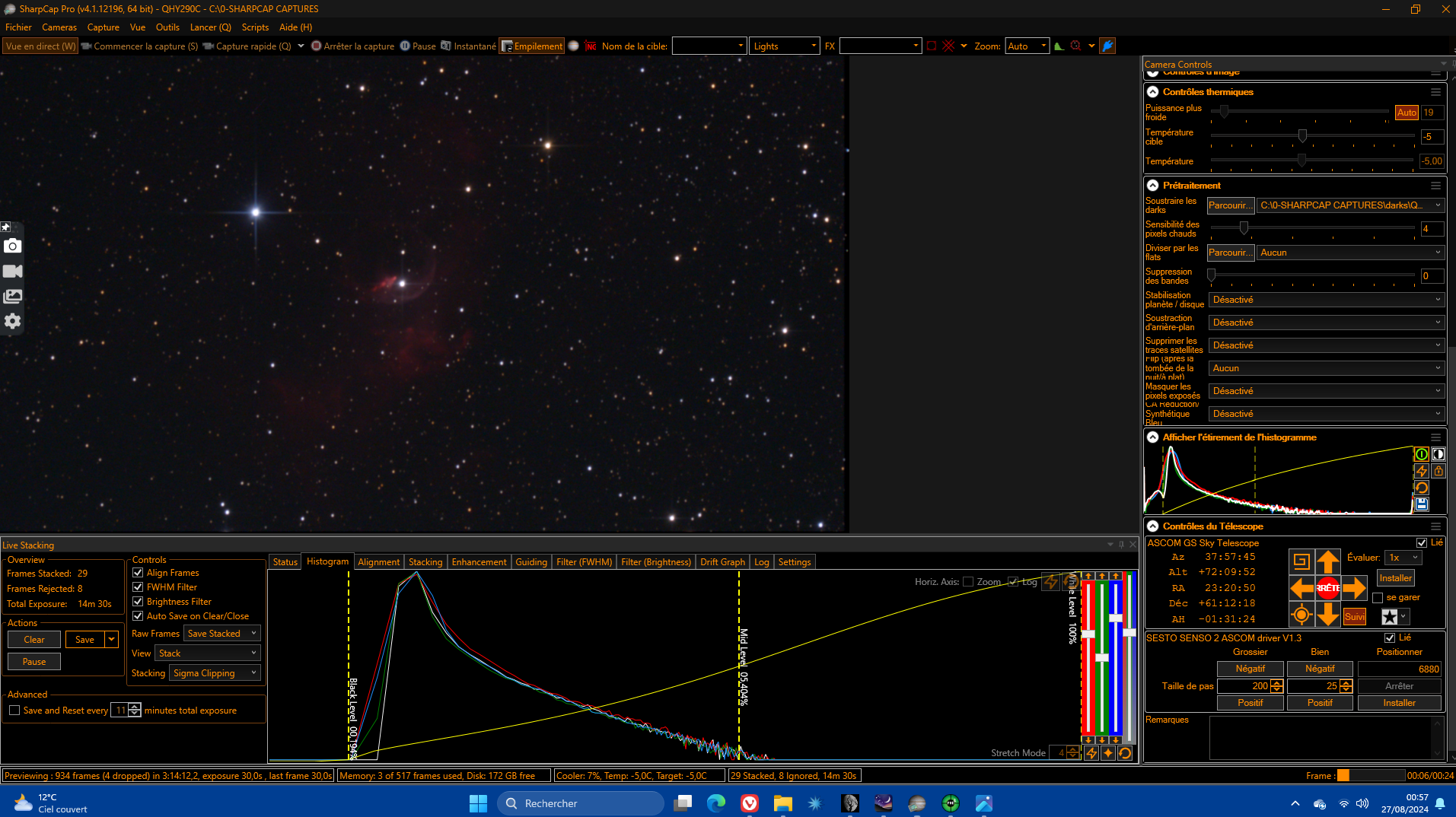The image size is (1456, 817).
Task: Open Windows Start menu
Action: click(478, 803)
